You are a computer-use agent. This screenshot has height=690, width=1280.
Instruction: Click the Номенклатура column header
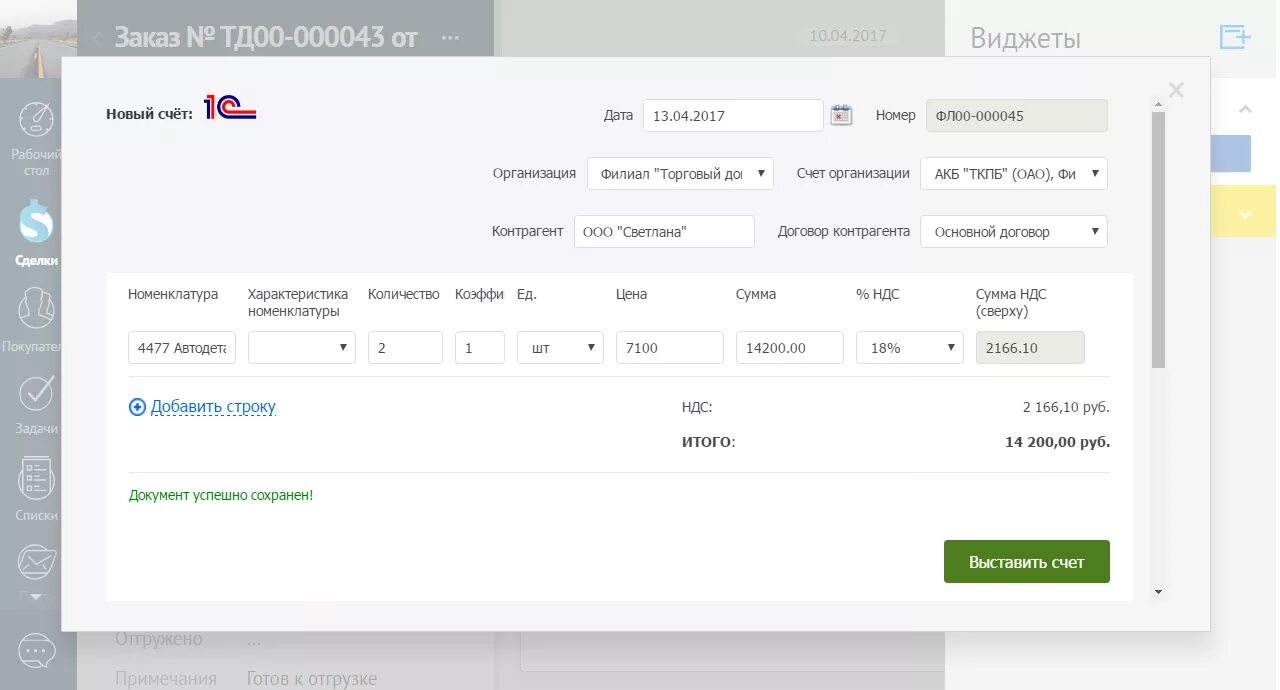[x=173, y=294]
